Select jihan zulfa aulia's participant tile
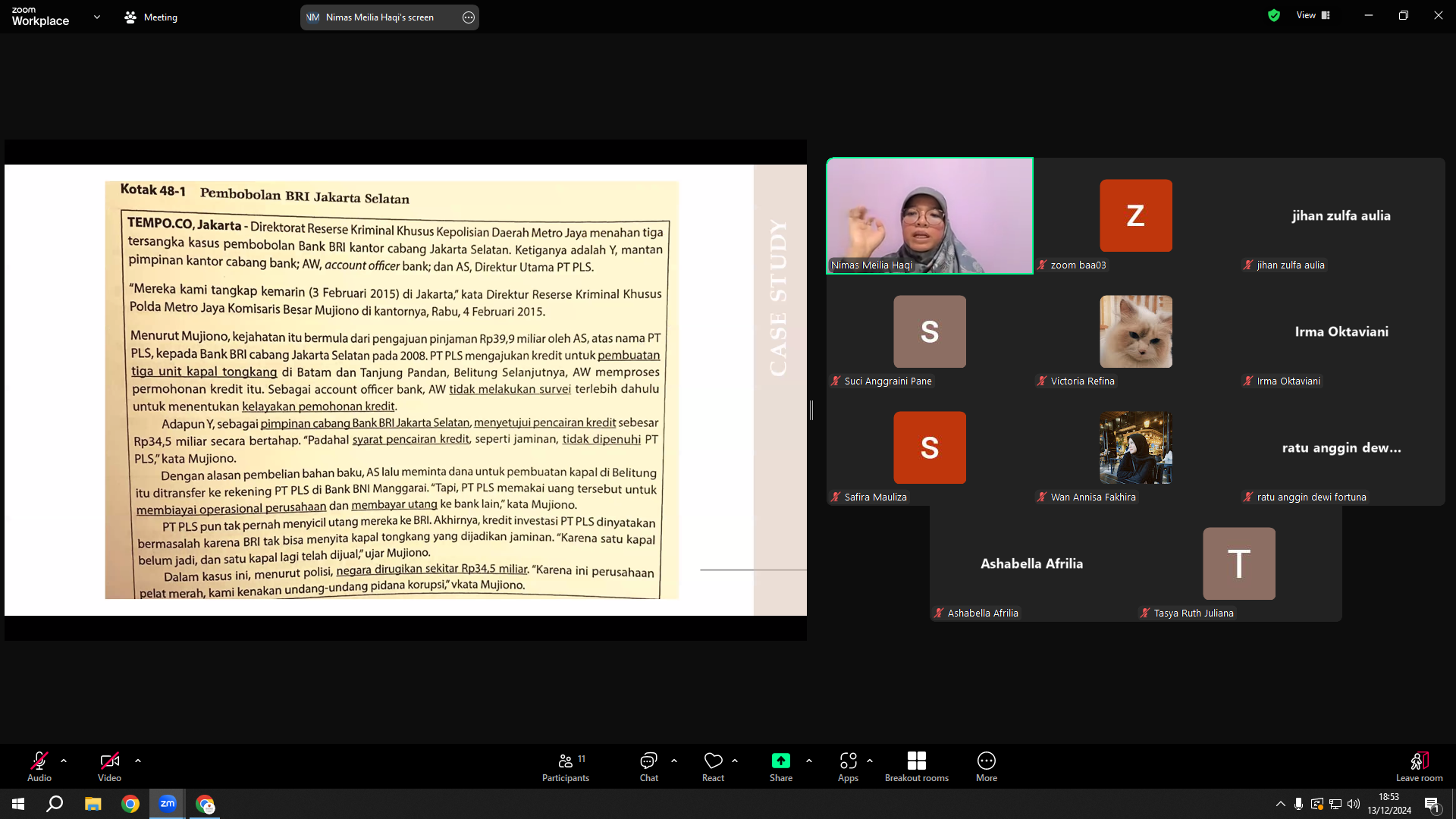The height and width of the screenshot is (819, 1456). click(x=1342, y=215)
